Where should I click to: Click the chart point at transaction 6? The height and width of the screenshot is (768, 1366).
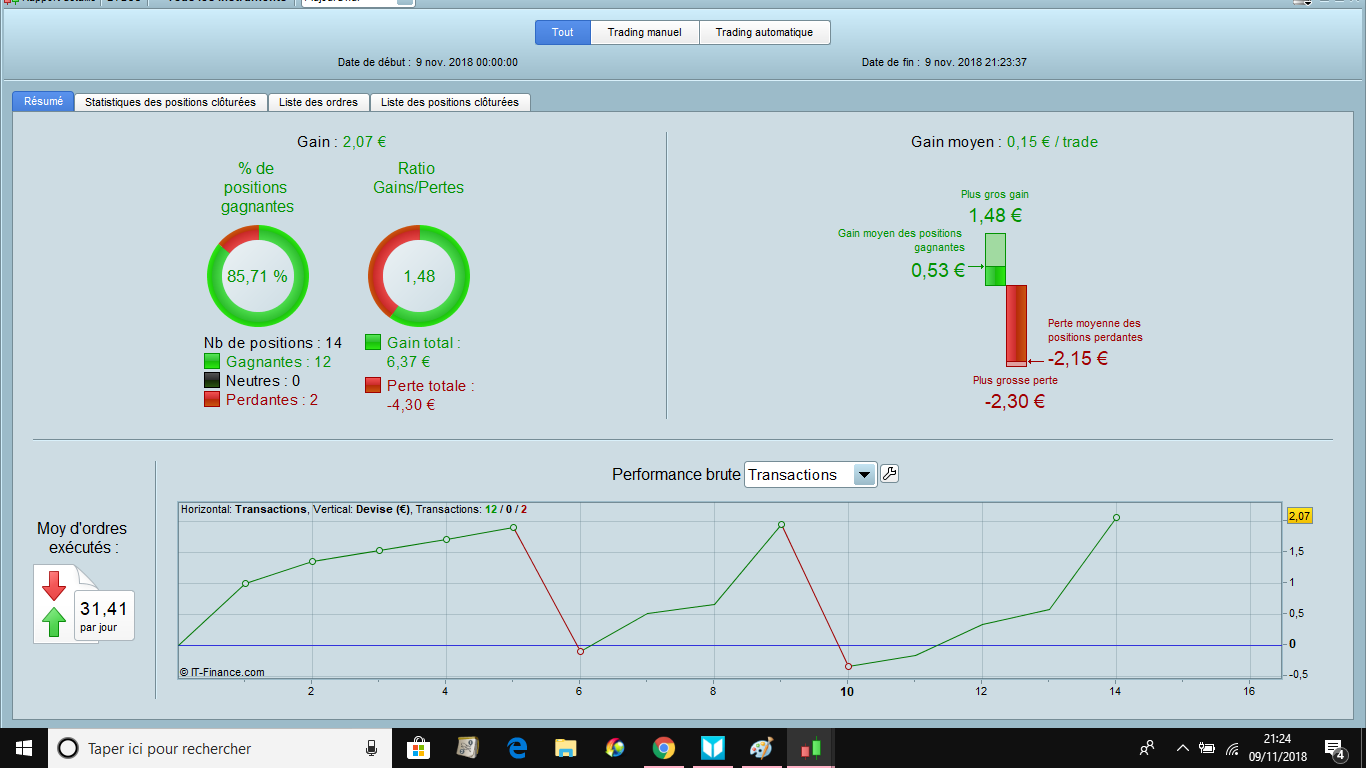click(x=580, y=651)
